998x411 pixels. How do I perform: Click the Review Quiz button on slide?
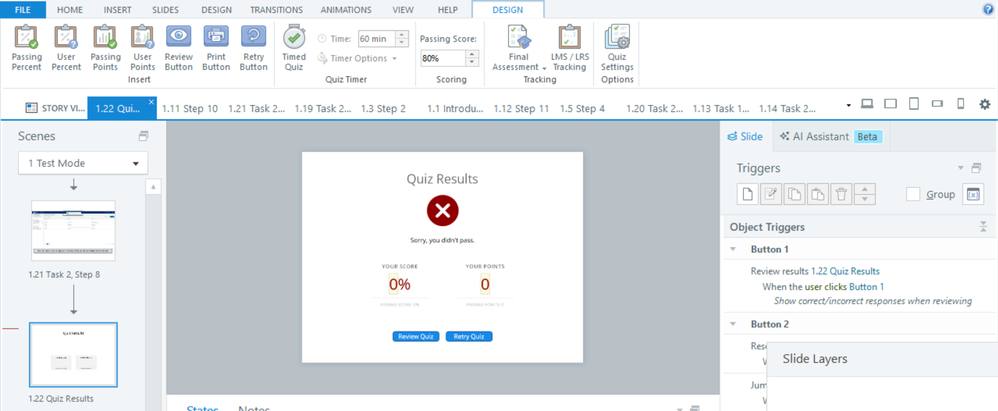coord(416,337)
